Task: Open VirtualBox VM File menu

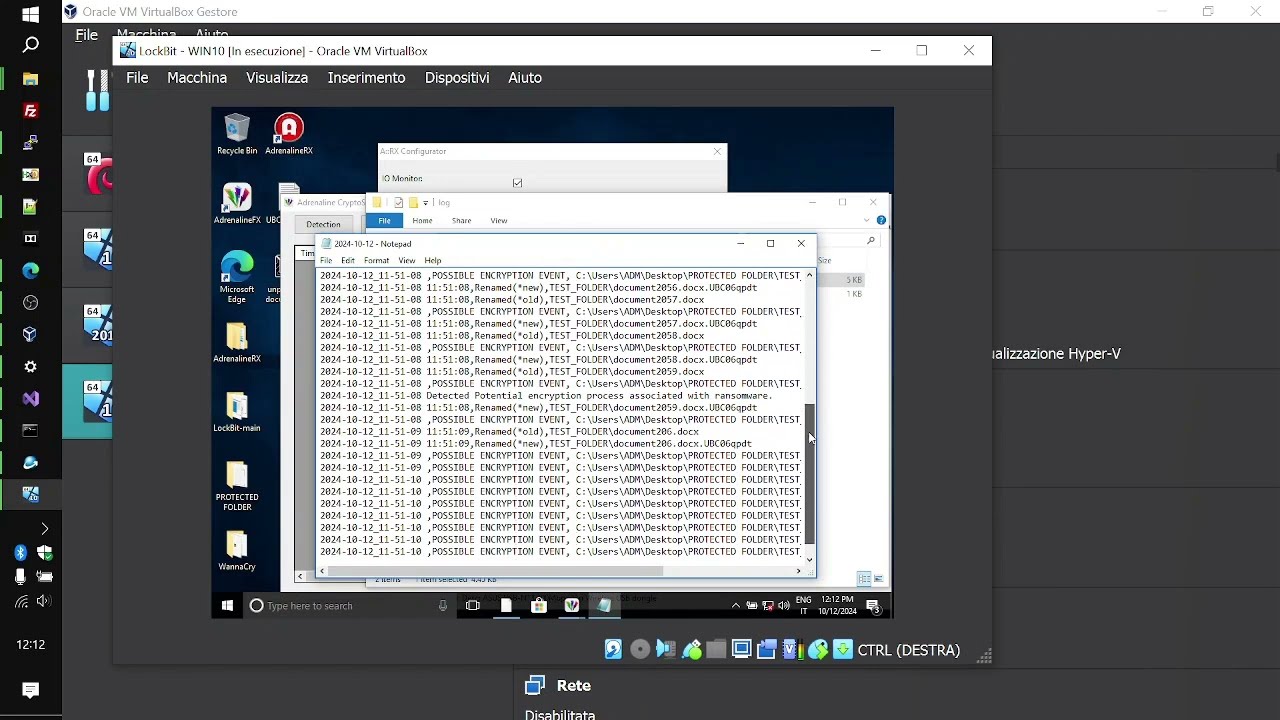Action: click(x=137, y=77)
